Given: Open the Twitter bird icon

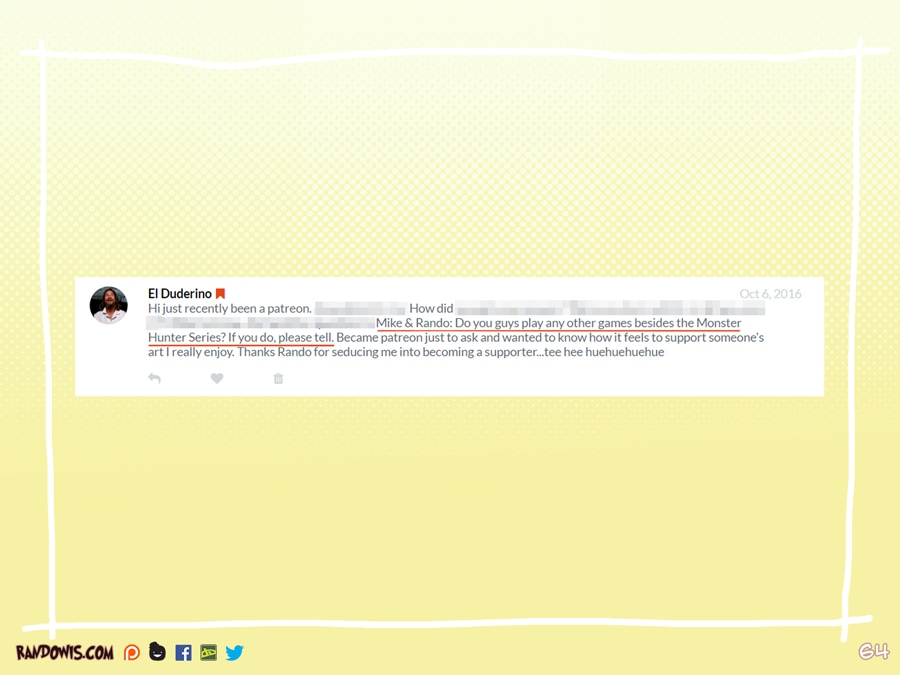Looking at the screenshot, I should click(x=234, y=653).
